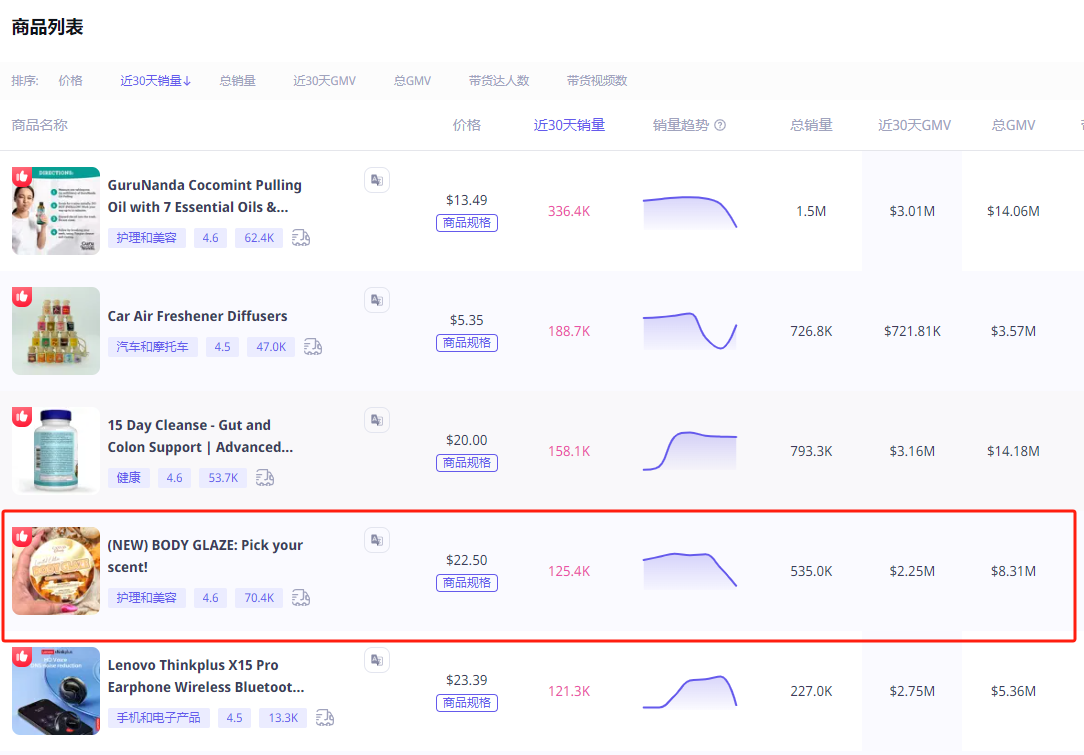Viewport: 1084px width, 755px height.
Task: Click translate icon for GuruNanda Cocomint product
Action: [376, 180]
